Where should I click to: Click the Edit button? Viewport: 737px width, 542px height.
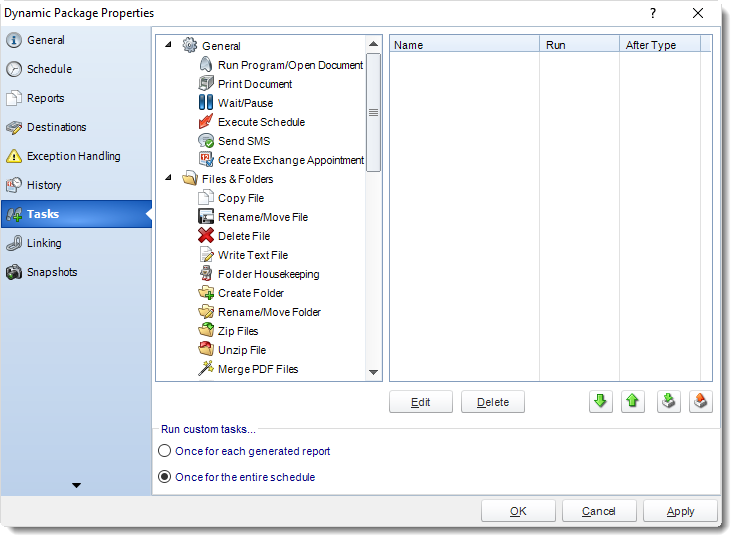(421, 402)
